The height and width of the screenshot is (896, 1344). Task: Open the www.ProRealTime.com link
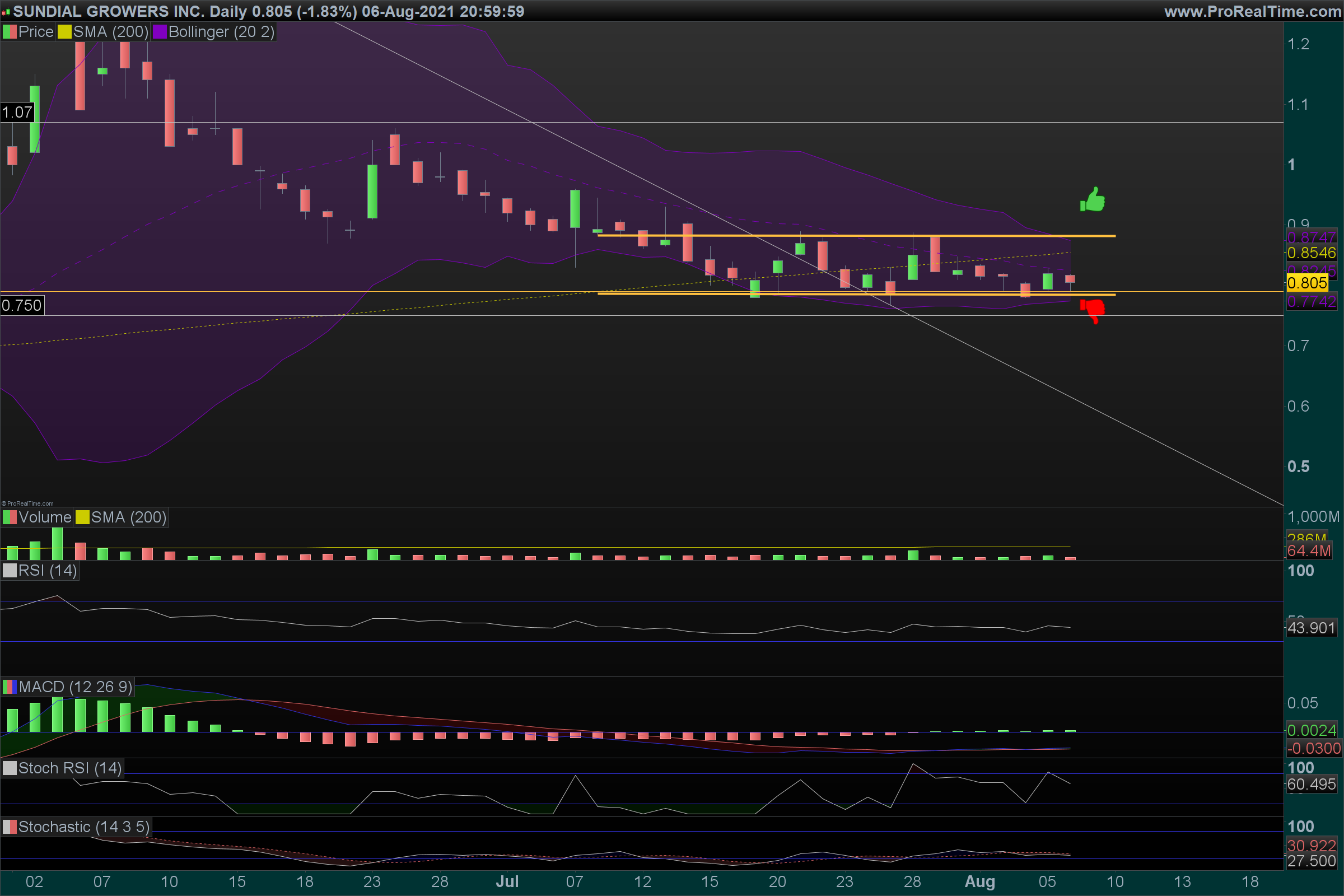(x=1252, y=11)
